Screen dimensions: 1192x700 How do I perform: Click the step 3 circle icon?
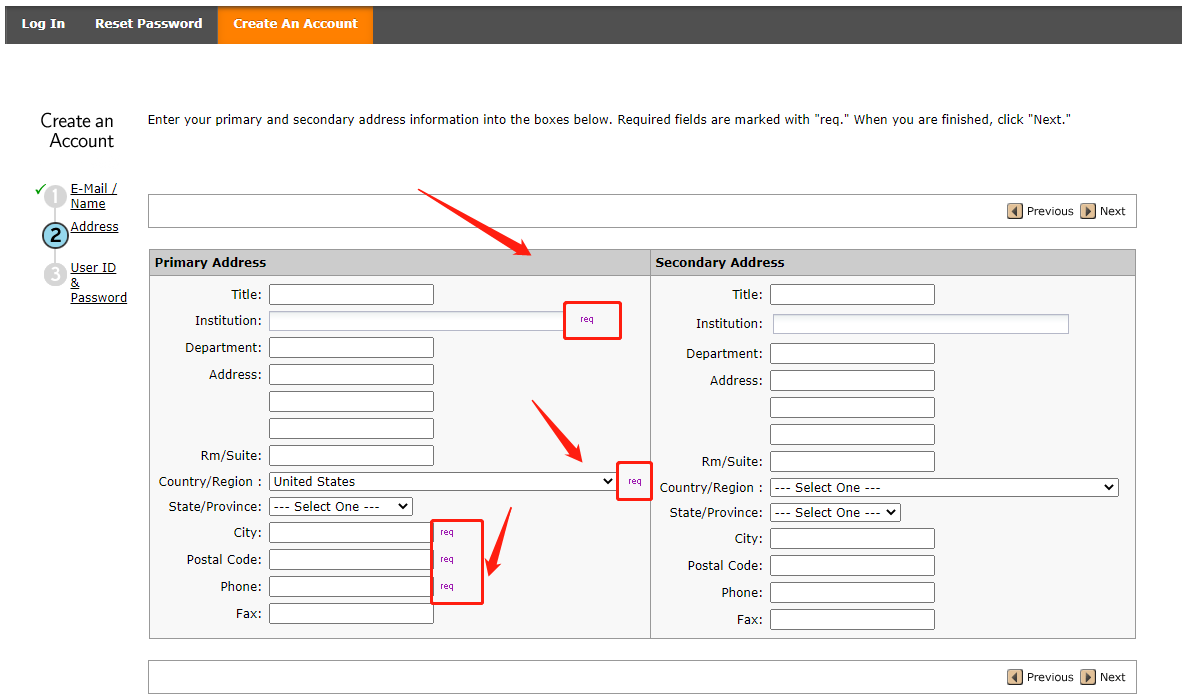[x=55, y=274]
